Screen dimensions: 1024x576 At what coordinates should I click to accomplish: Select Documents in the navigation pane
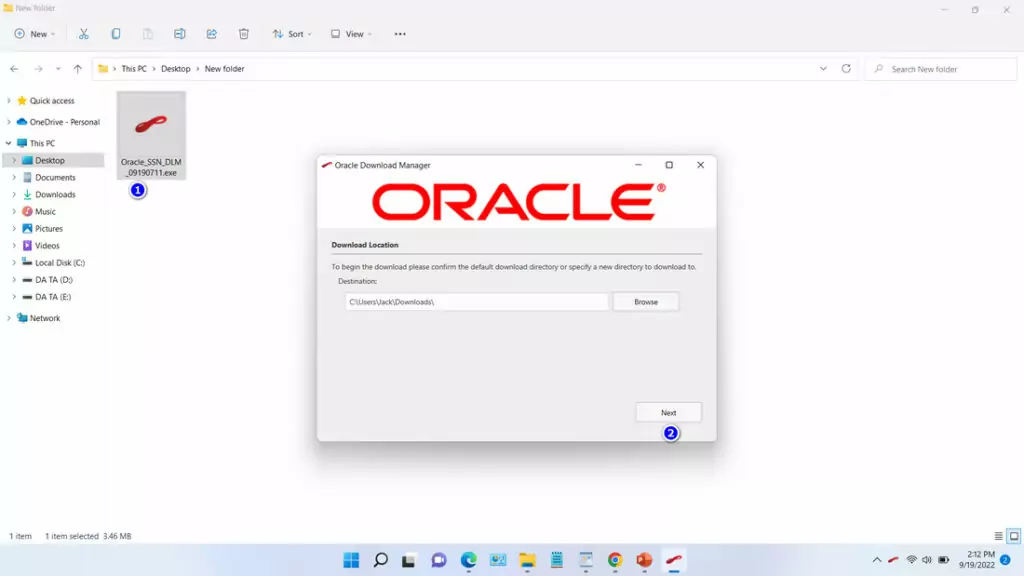coord(54,178)
